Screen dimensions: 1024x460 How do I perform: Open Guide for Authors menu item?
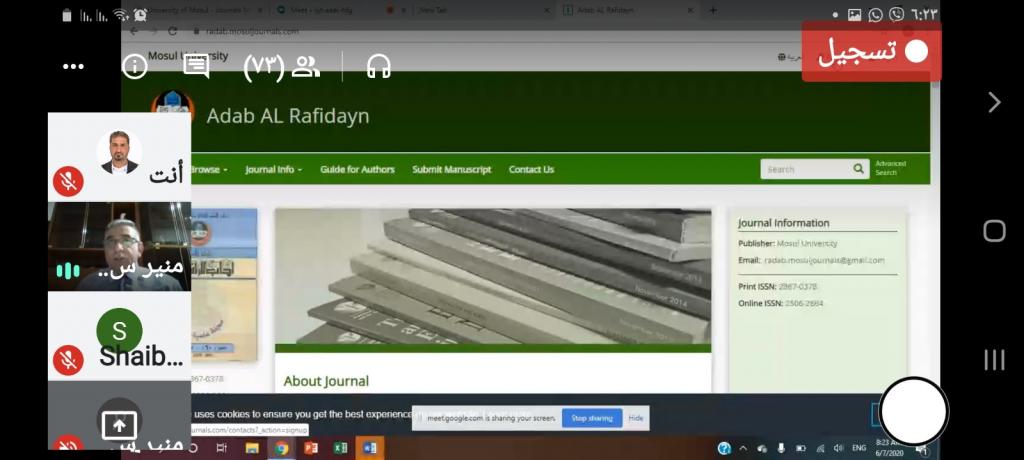tap(357, 170)
